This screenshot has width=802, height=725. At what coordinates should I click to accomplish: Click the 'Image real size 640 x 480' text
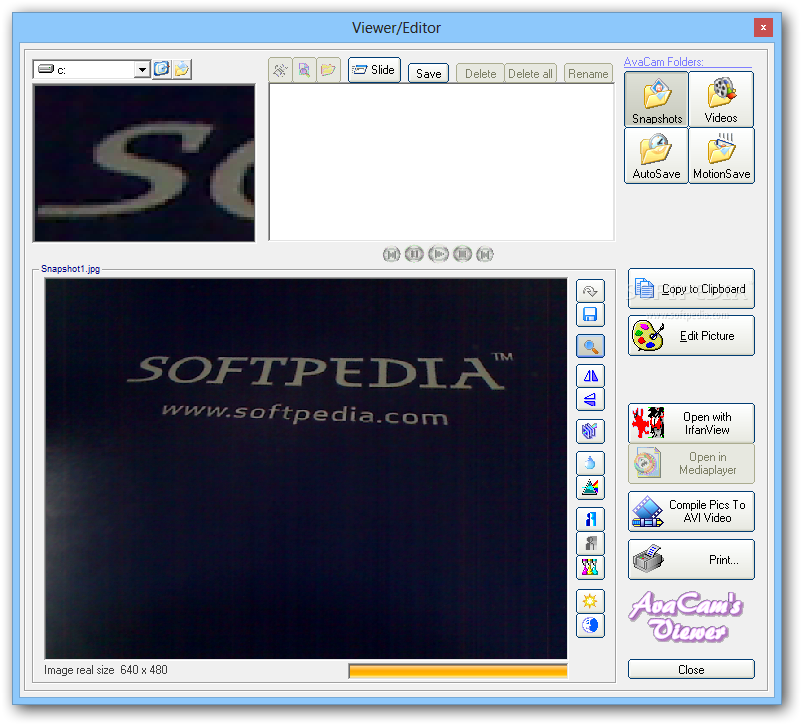coord(105,670)
